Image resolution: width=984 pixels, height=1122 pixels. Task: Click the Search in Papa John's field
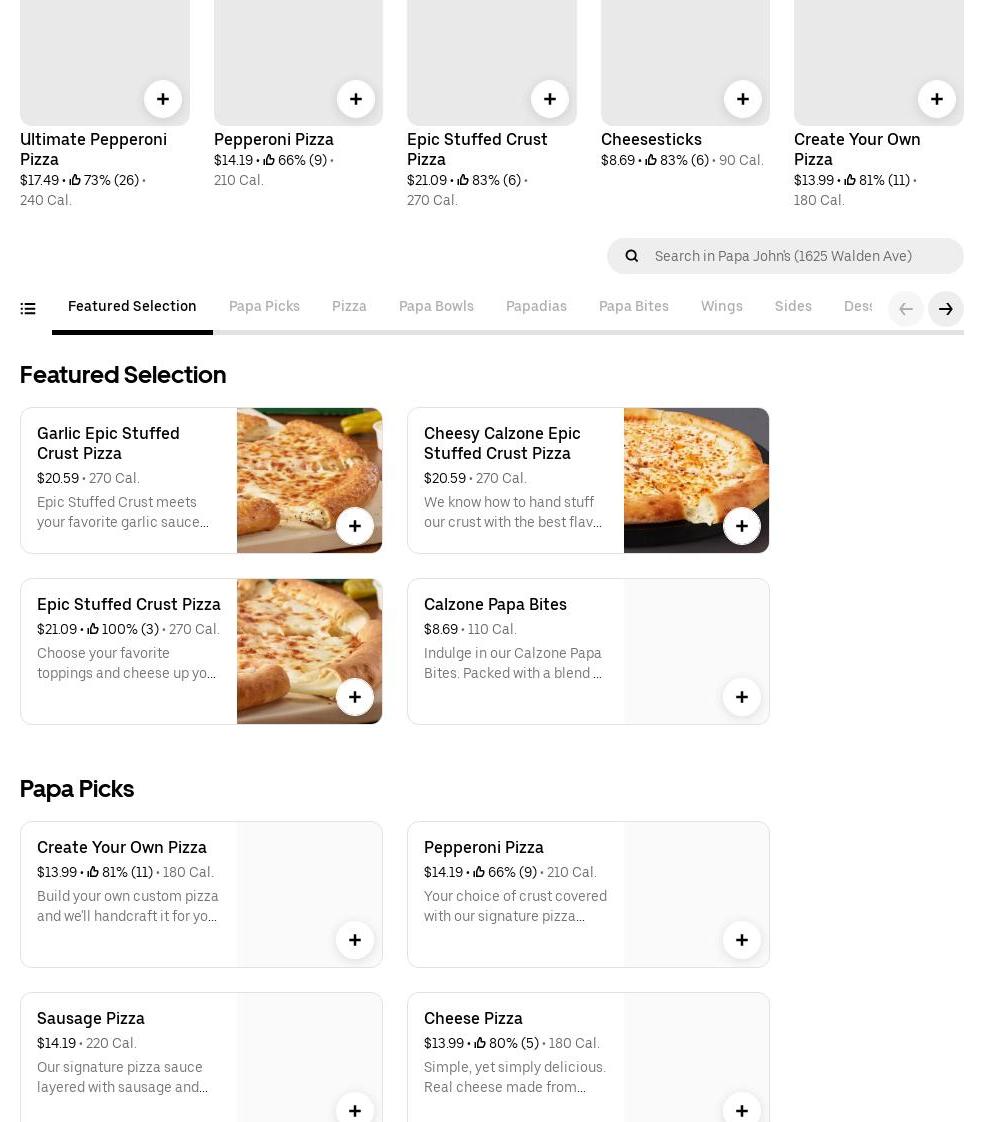800,256
